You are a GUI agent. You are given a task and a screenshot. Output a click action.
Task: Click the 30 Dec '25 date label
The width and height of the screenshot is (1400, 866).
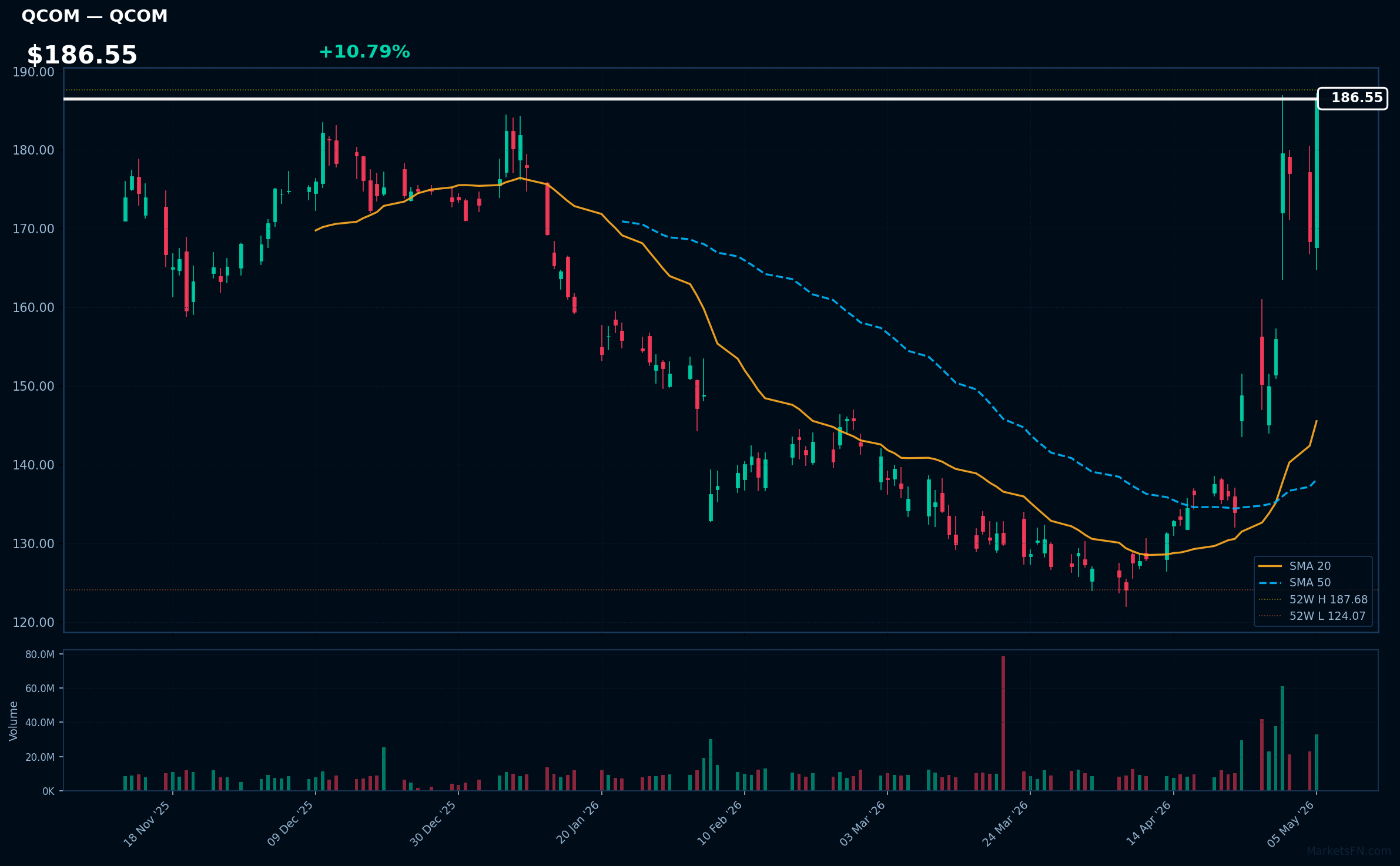(x=433, y=824)
